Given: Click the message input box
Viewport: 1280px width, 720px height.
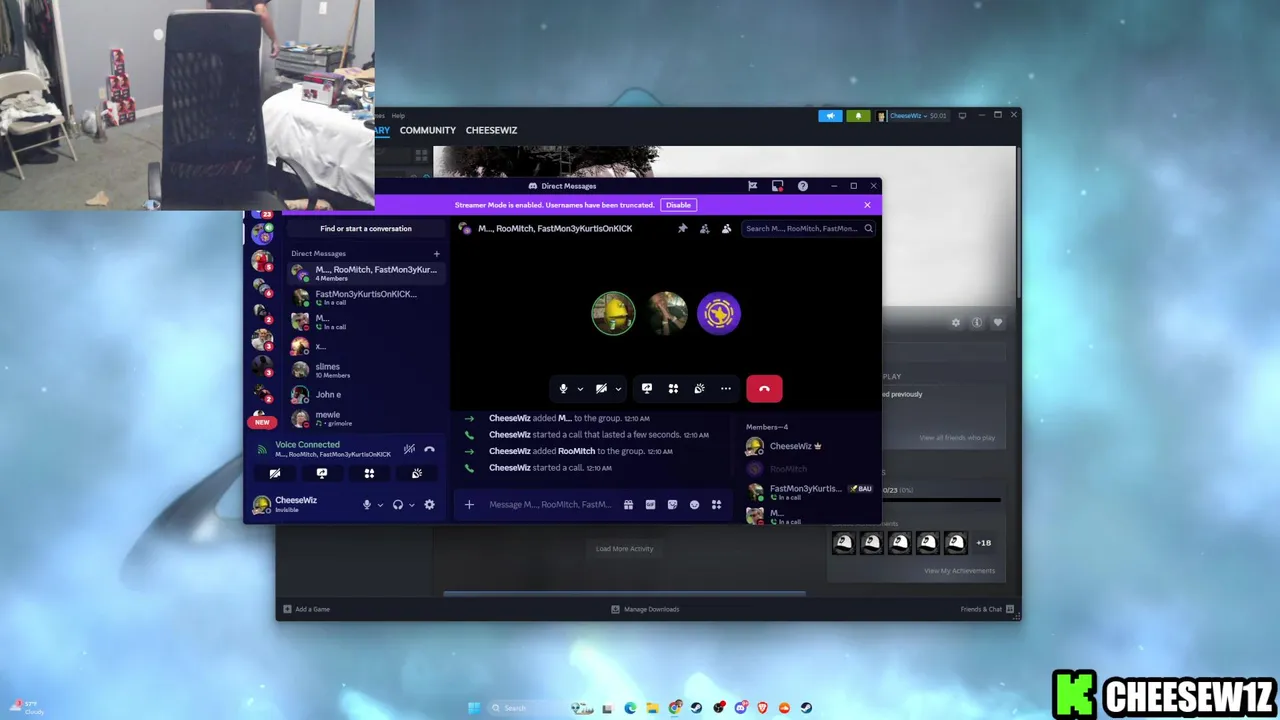Looking at the screenshot, I should pos(550,505).
